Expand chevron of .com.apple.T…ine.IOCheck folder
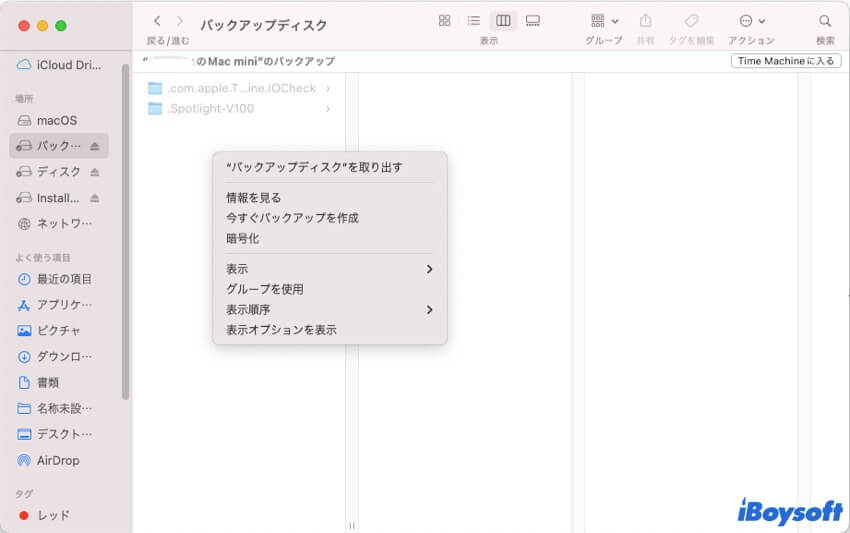This screenshot has width=850, height=533. point(329,88)
